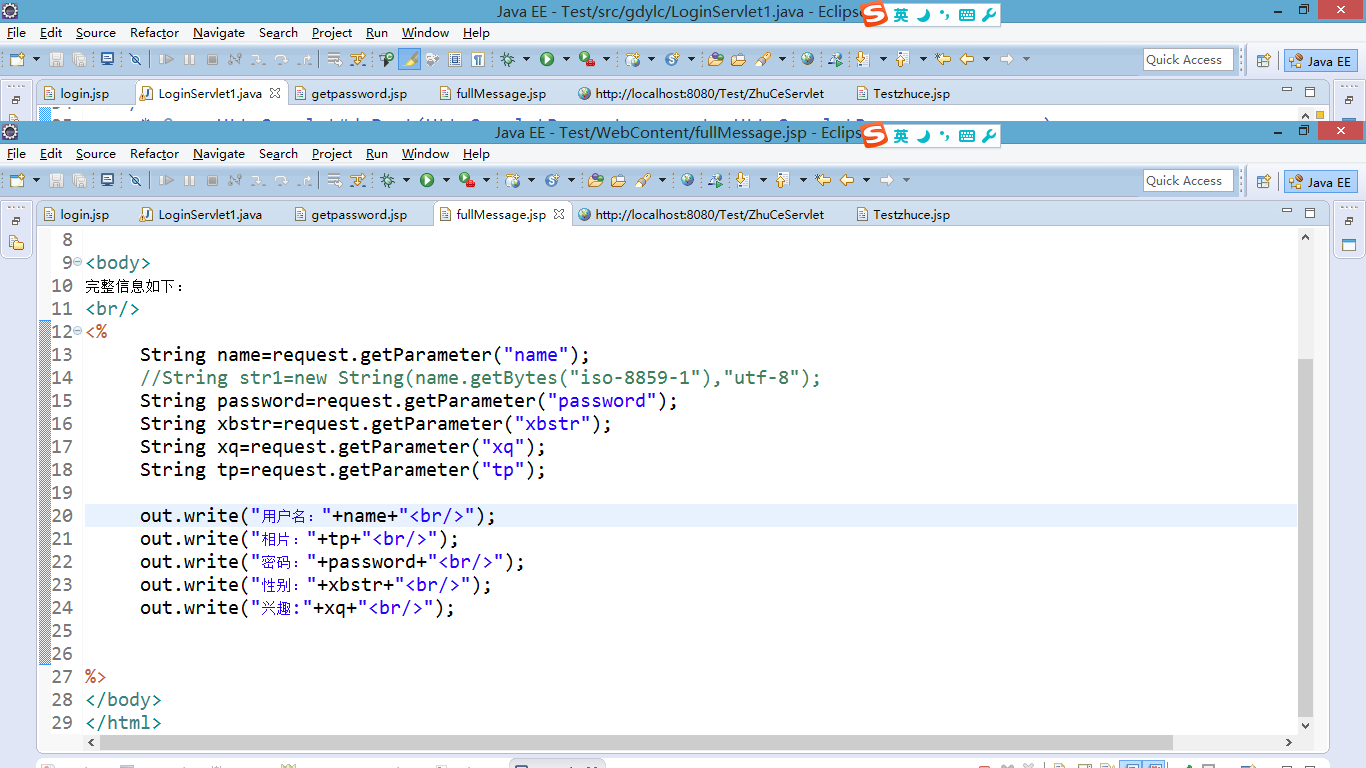Click Step Into icon in fullMessage.jsp window toolbar
Screen dimensions: 1366x768
[258, 180]
